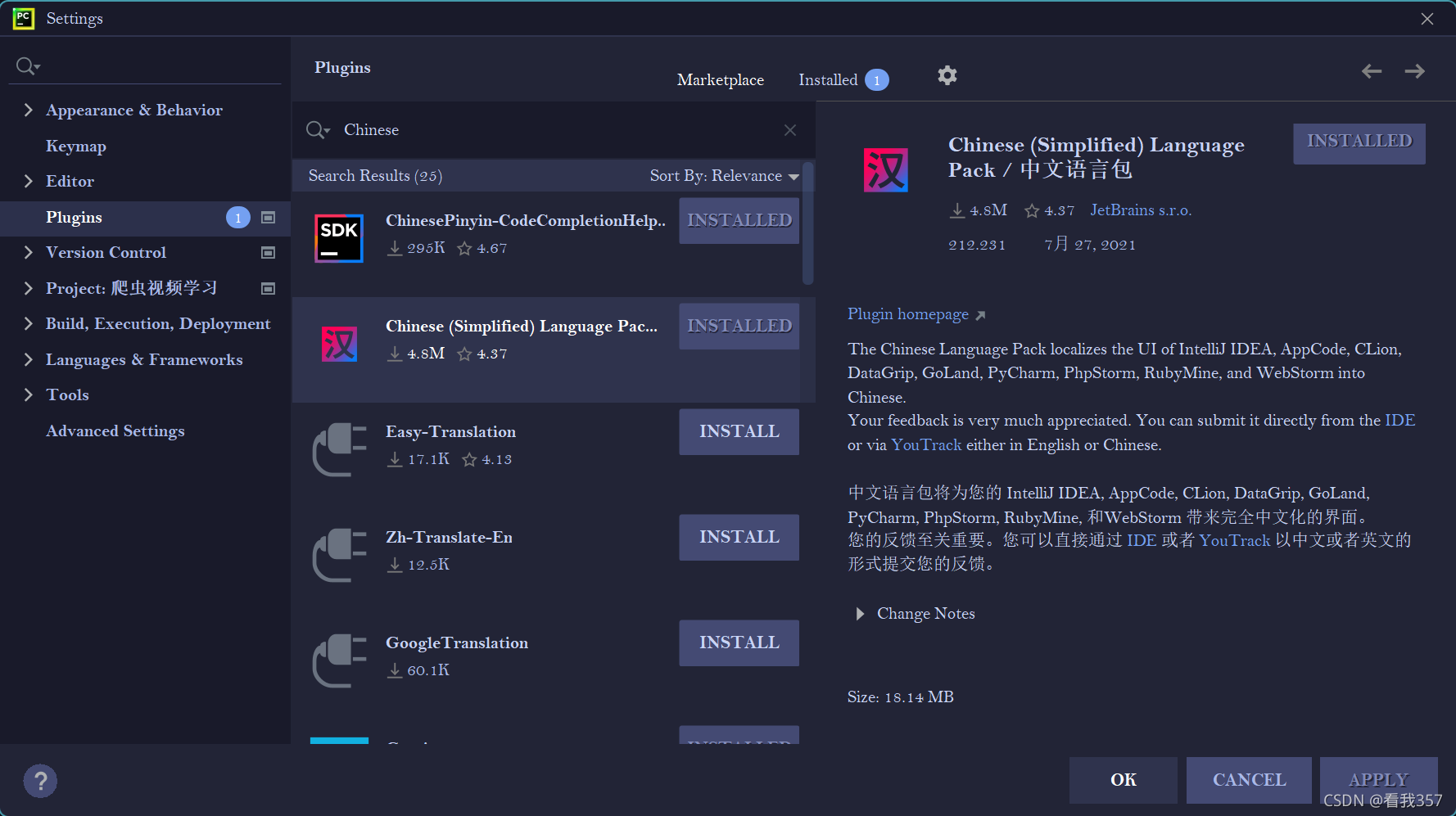Image resolution: width=1456 pixels, height=816 pixels.
Task: Open the plugins gear settings menu
Action: (x=947, y=76)
